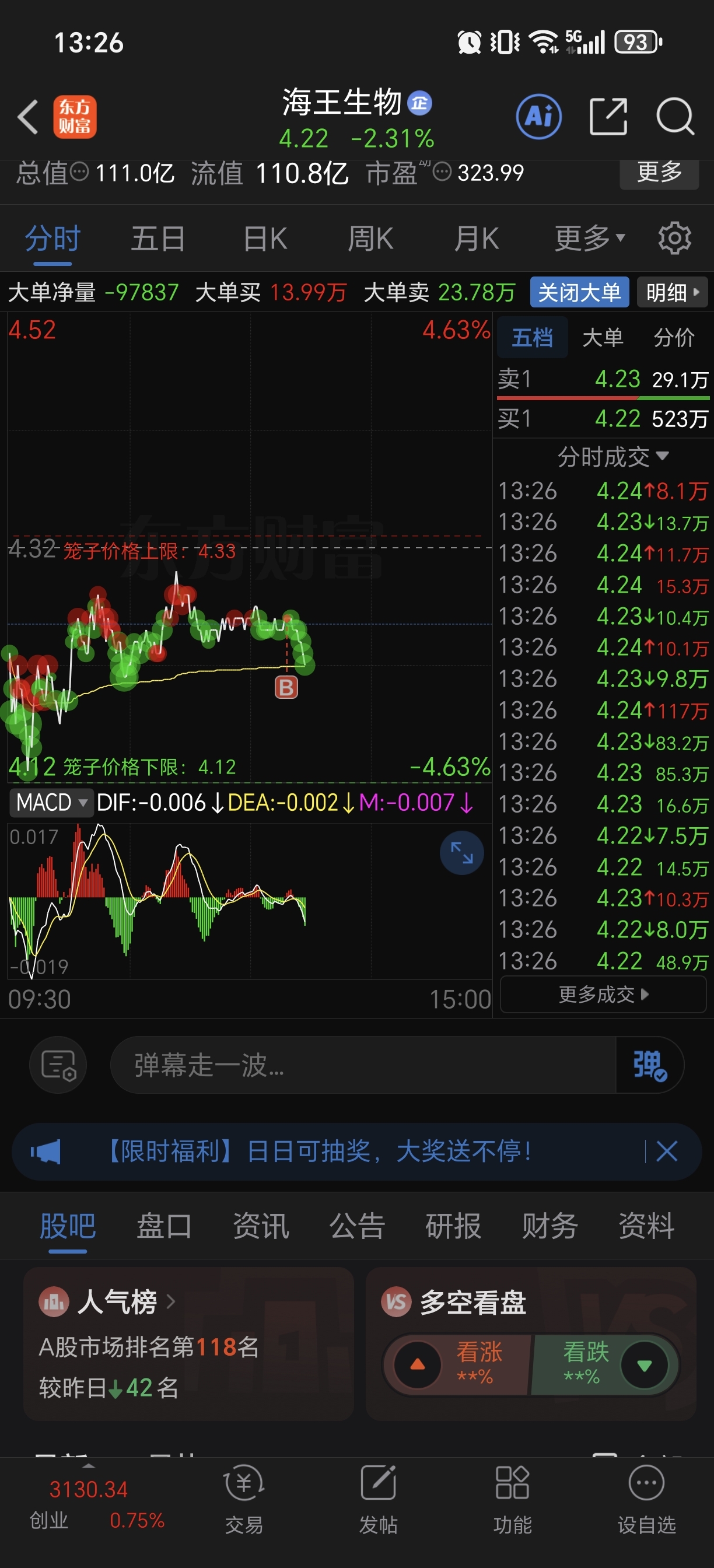Tap the A股市场排名第118名 text
Screen dimensions: 714x1568
pos(149,1347)
